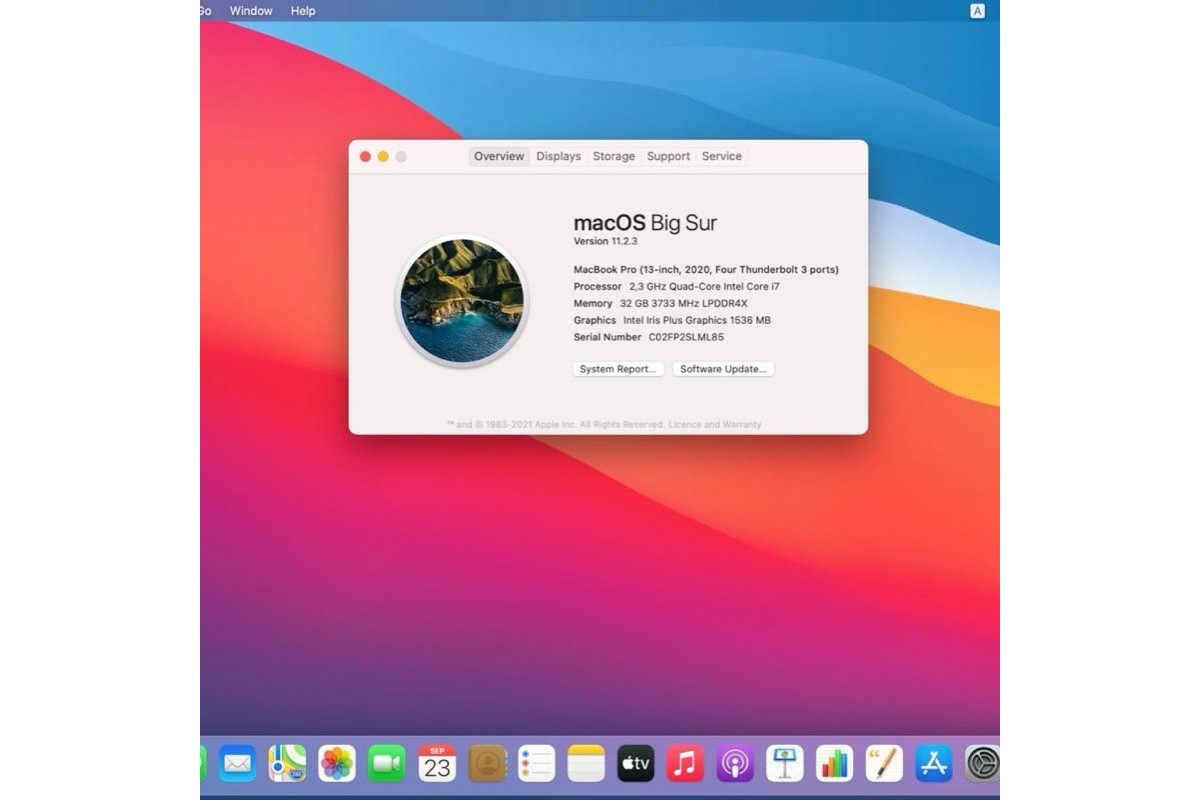Open the Window menu in menu bar
This screenshot has width=1200, height=800.
click(251, 11)
